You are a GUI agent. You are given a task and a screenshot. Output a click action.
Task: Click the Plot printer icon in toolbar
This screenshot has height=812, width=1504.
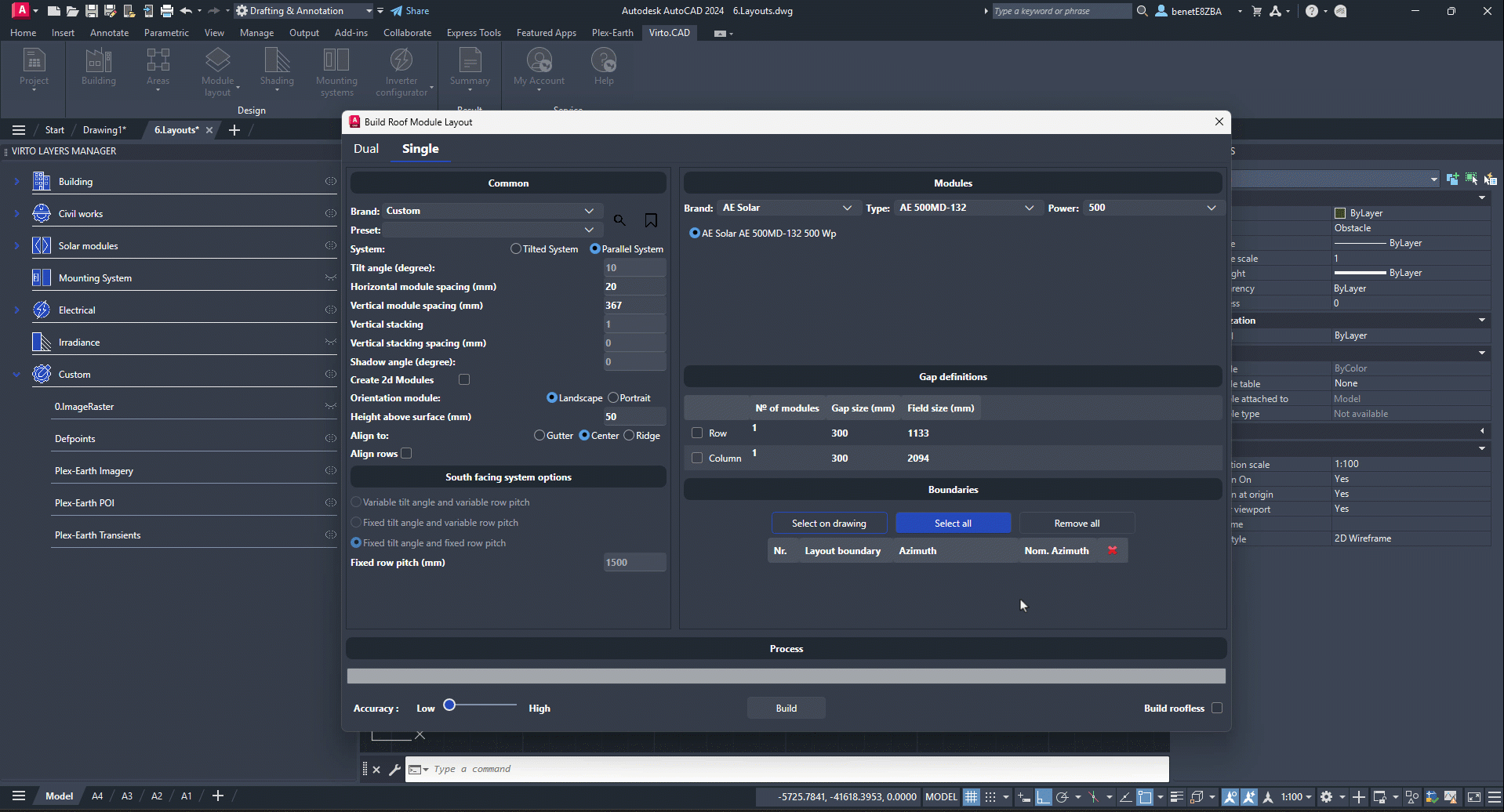click(166, 11)
